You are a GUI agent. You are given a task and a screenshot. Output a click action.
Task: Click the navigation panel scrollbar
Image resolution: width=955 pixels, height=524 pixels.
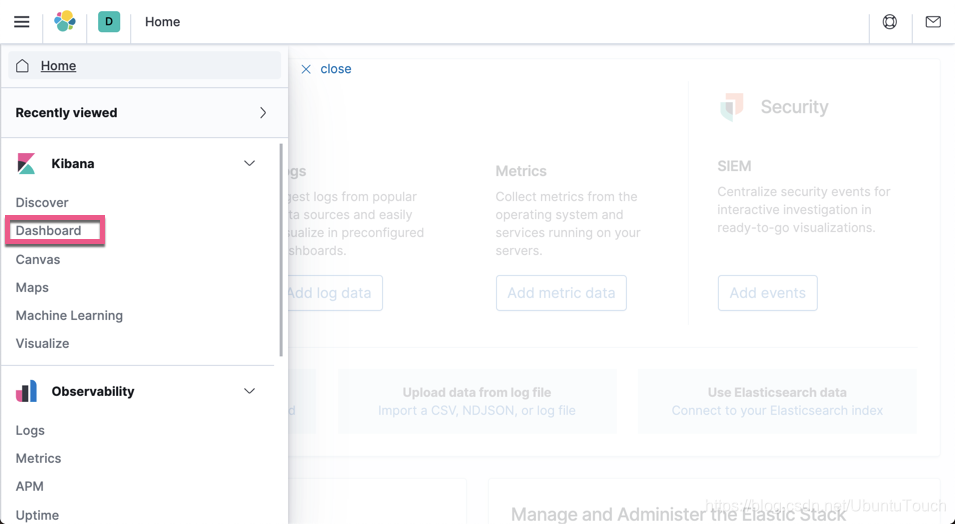click(x=281, y=250)
